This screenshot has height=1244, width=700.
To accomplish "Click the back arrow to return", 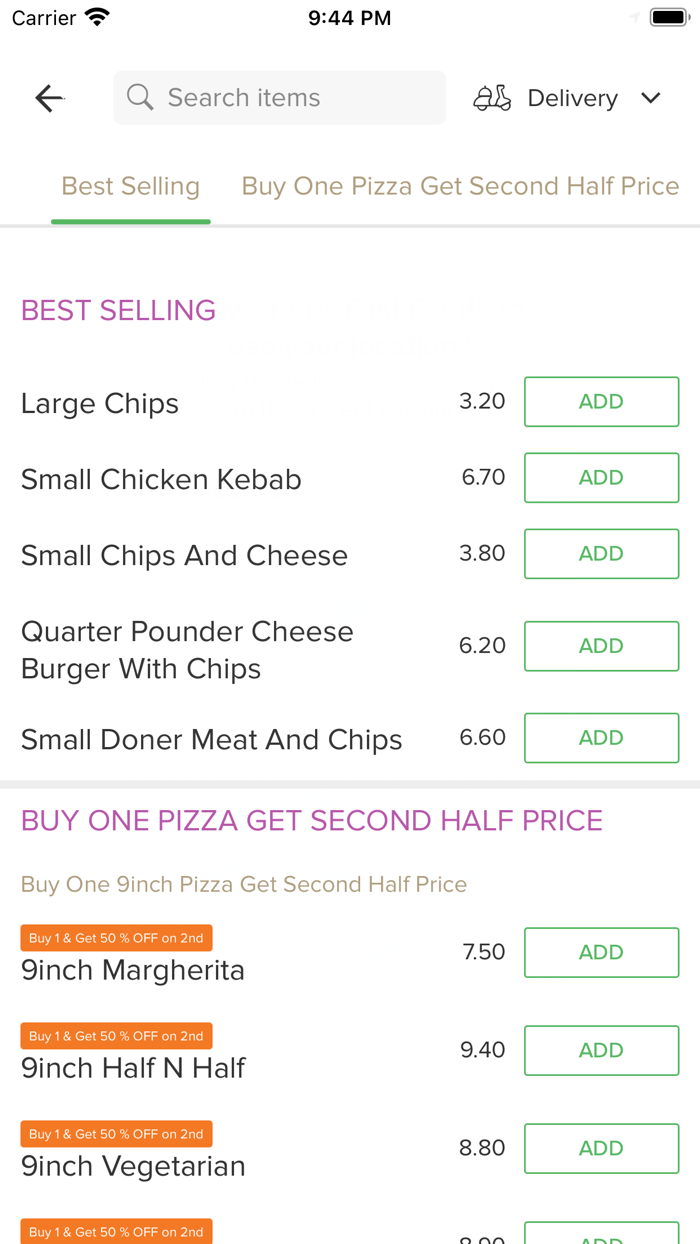I will 48,97.
